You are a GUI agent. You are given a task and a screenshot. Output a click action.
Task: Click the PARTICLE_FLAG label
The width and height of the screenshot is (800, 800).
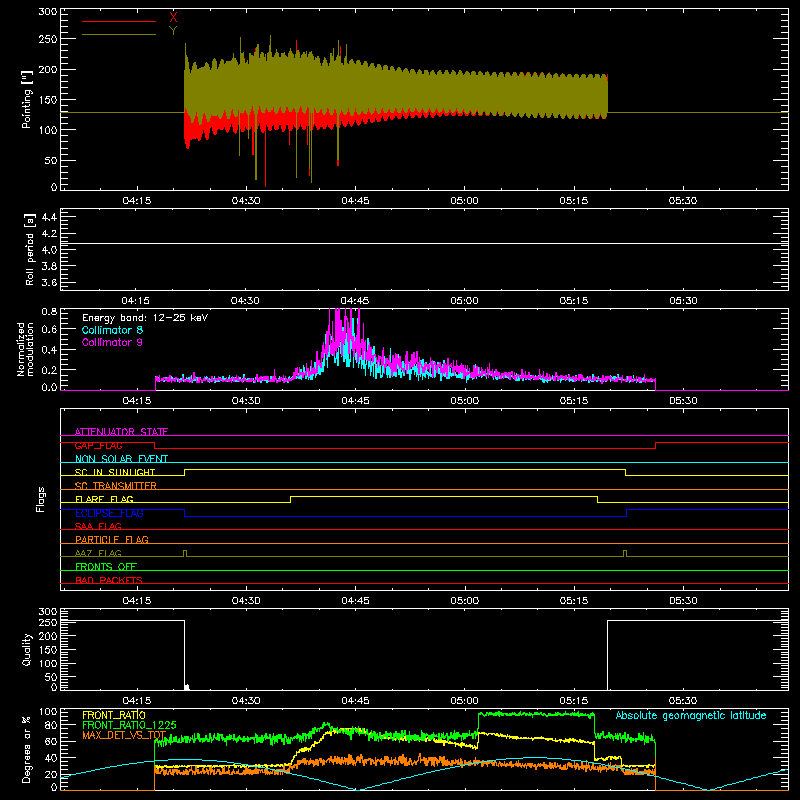112,539
